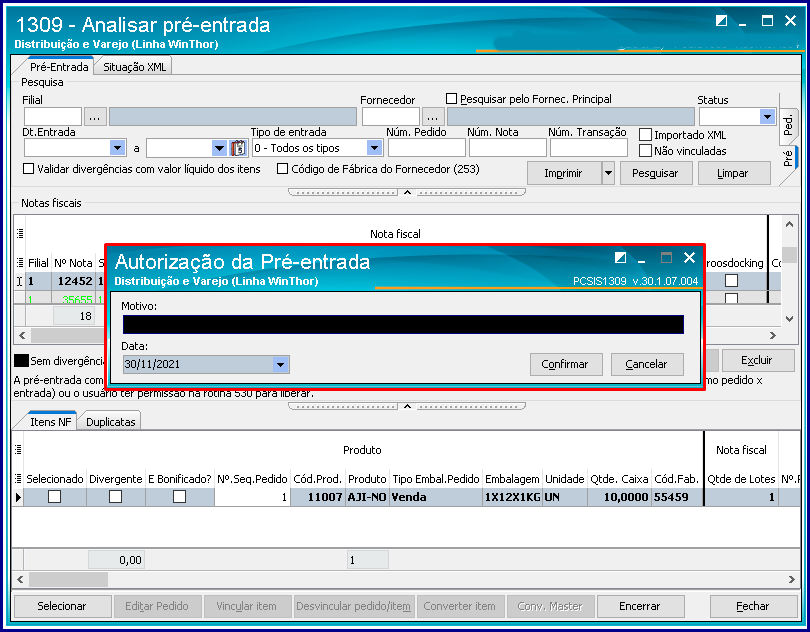Click the Selecionar button
This screenshot has width=810, height=632.
click(x=62, y=606)
